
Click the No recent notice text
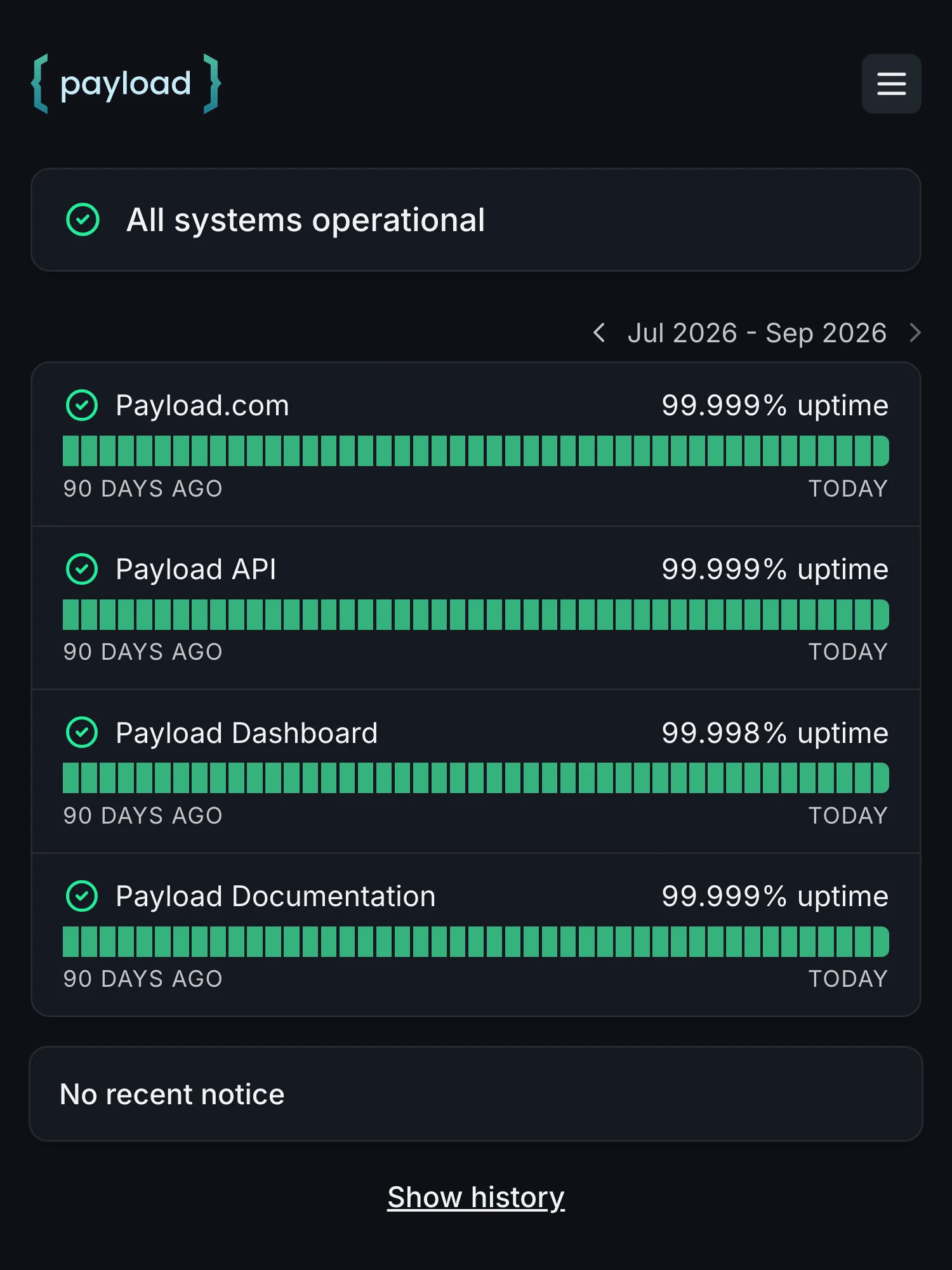point(172,1094)
